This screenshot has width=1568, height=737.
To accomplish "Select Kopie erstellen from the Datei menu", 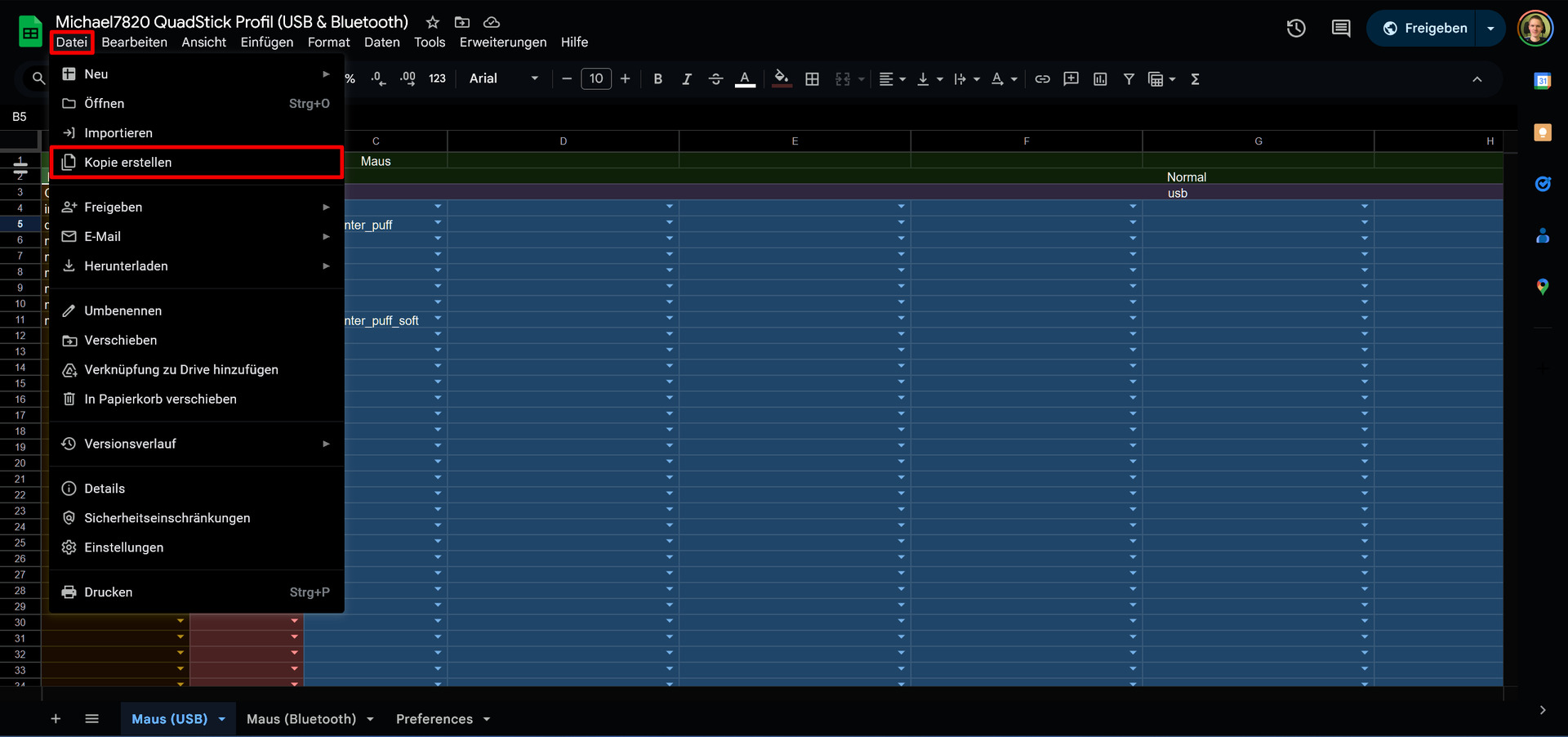I will click(128, 163).
